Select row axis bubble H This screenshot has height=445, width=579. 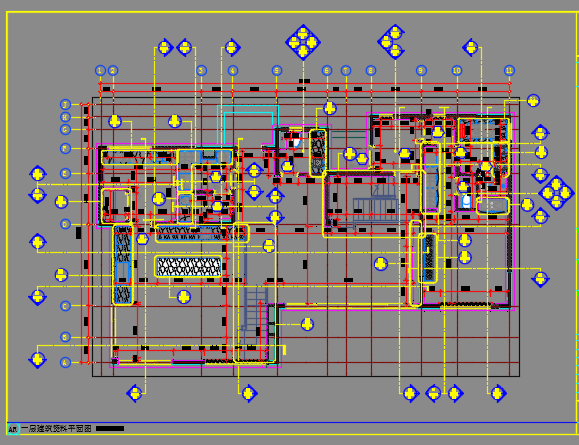tap(65, 117)
